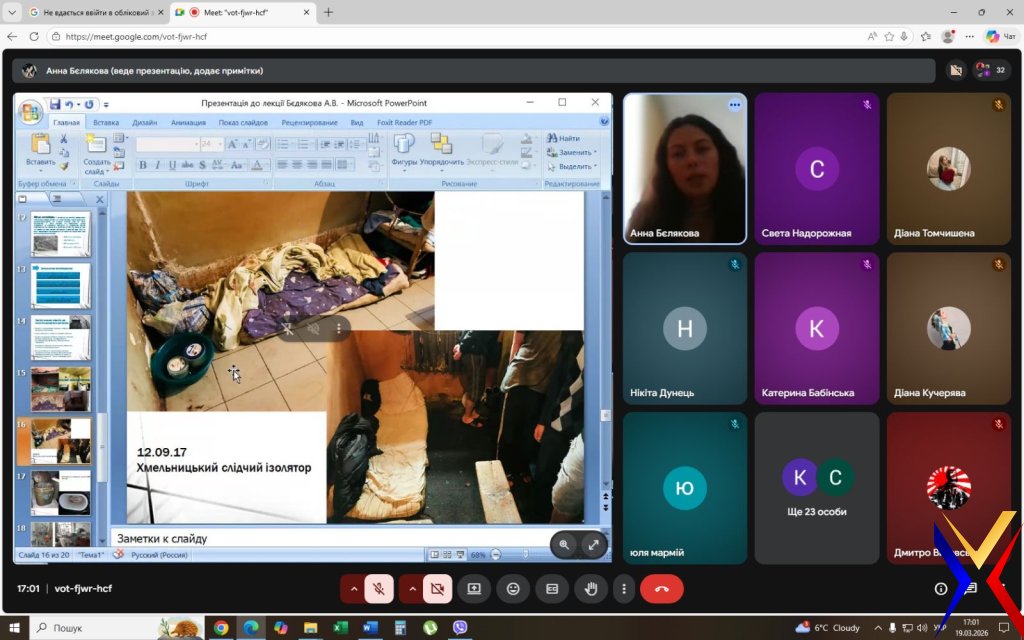Expand microphone audio settings arrow
Viewport: 1024px width, 640px height.
pos(353,589)
